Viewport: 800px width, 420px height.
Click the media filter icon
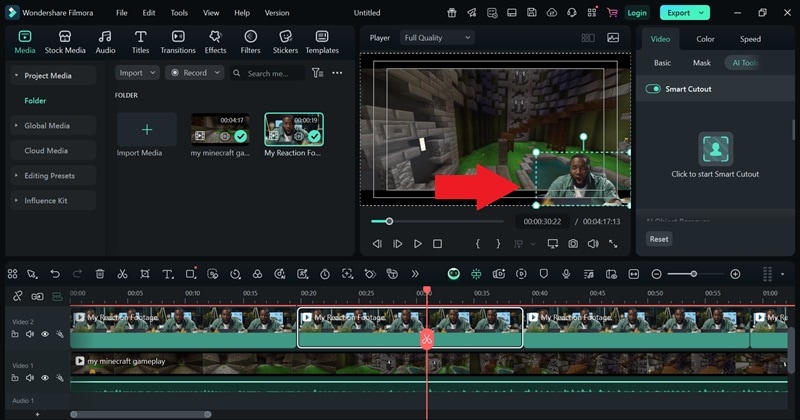317,73
